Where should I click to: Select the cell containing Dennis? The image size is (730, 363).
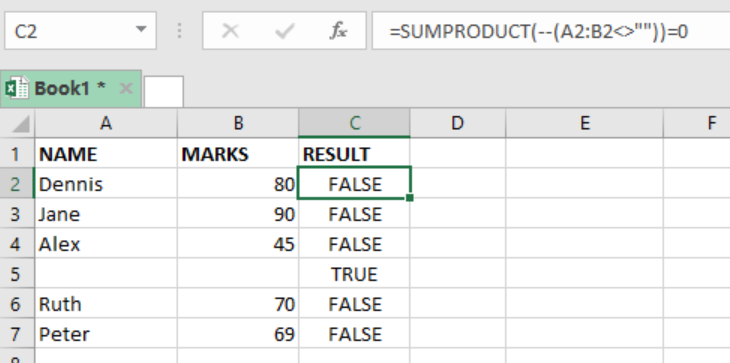[106, 184]
